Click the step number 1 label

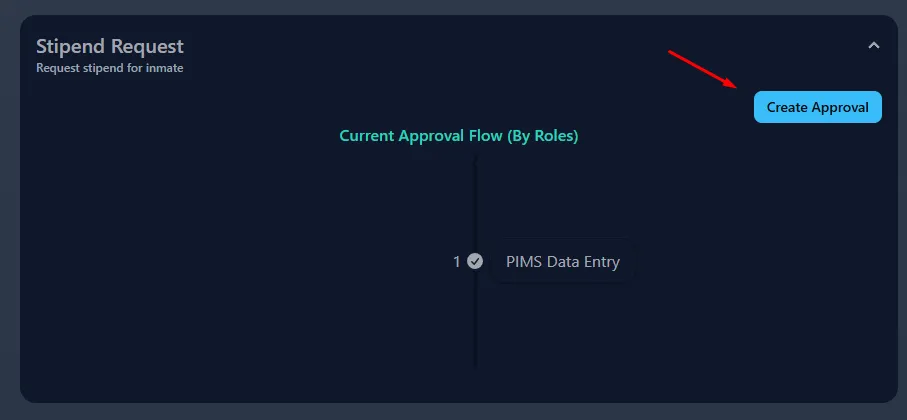[457, 262]
